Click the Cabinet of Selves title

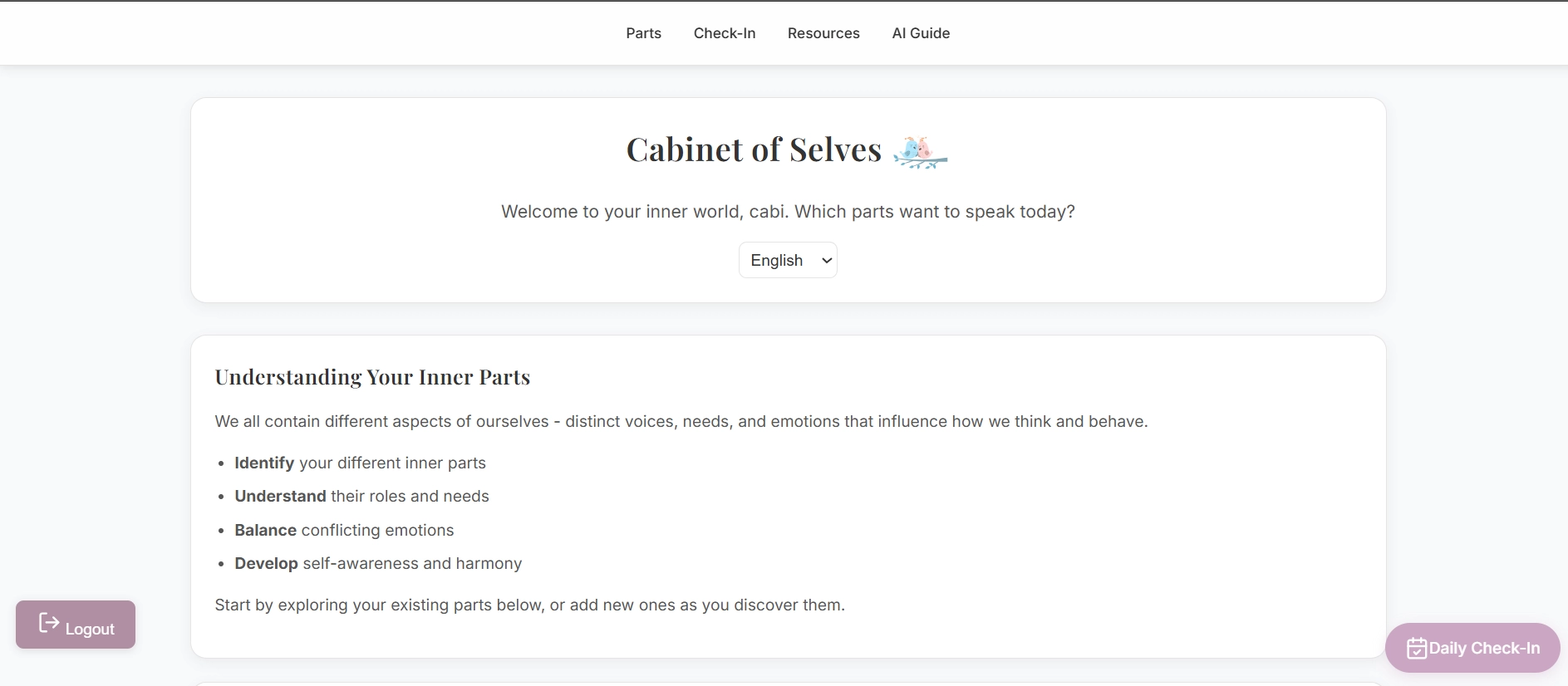(x=753, y=150)
